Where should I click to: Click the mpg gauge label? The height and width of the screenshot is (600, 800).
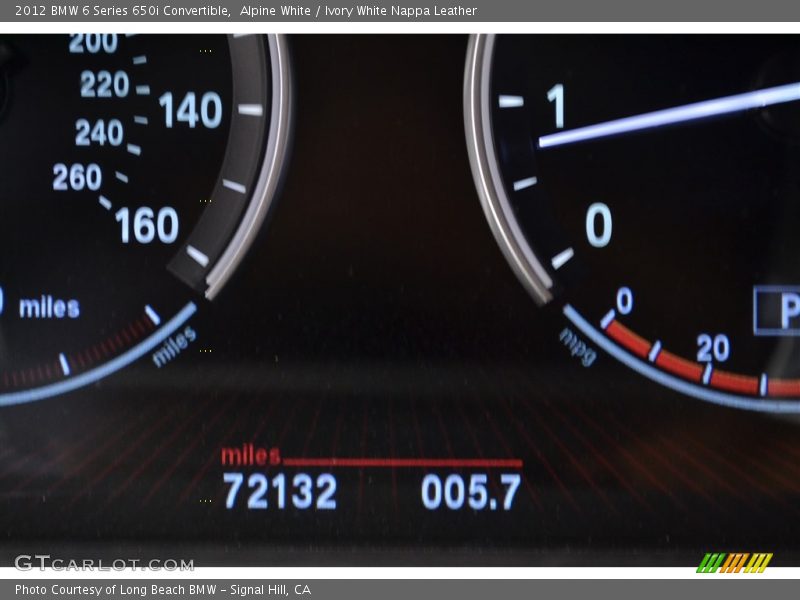[579, 346]
